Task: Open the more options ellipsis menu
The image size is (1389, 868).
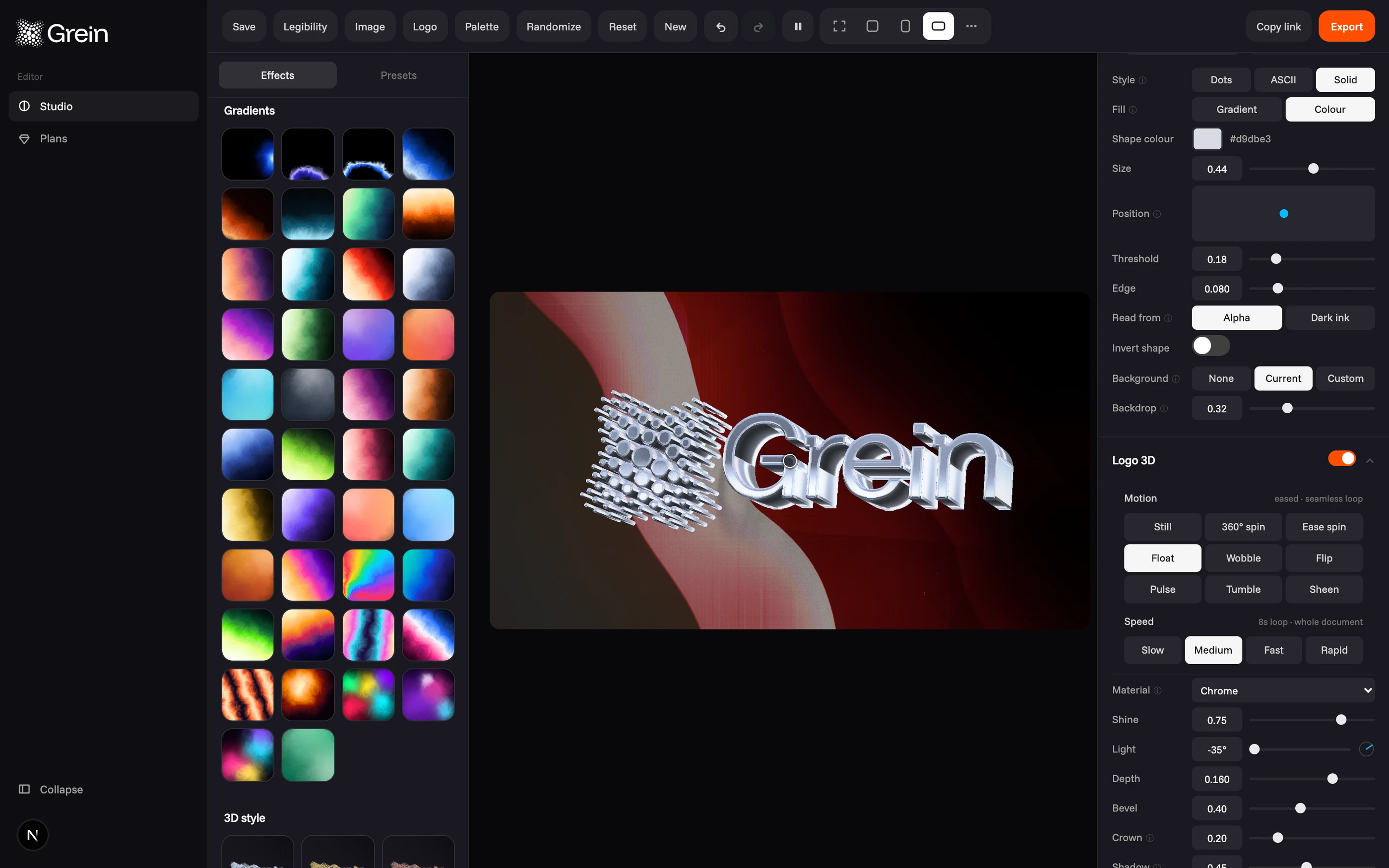Action: tap(971, 26)
